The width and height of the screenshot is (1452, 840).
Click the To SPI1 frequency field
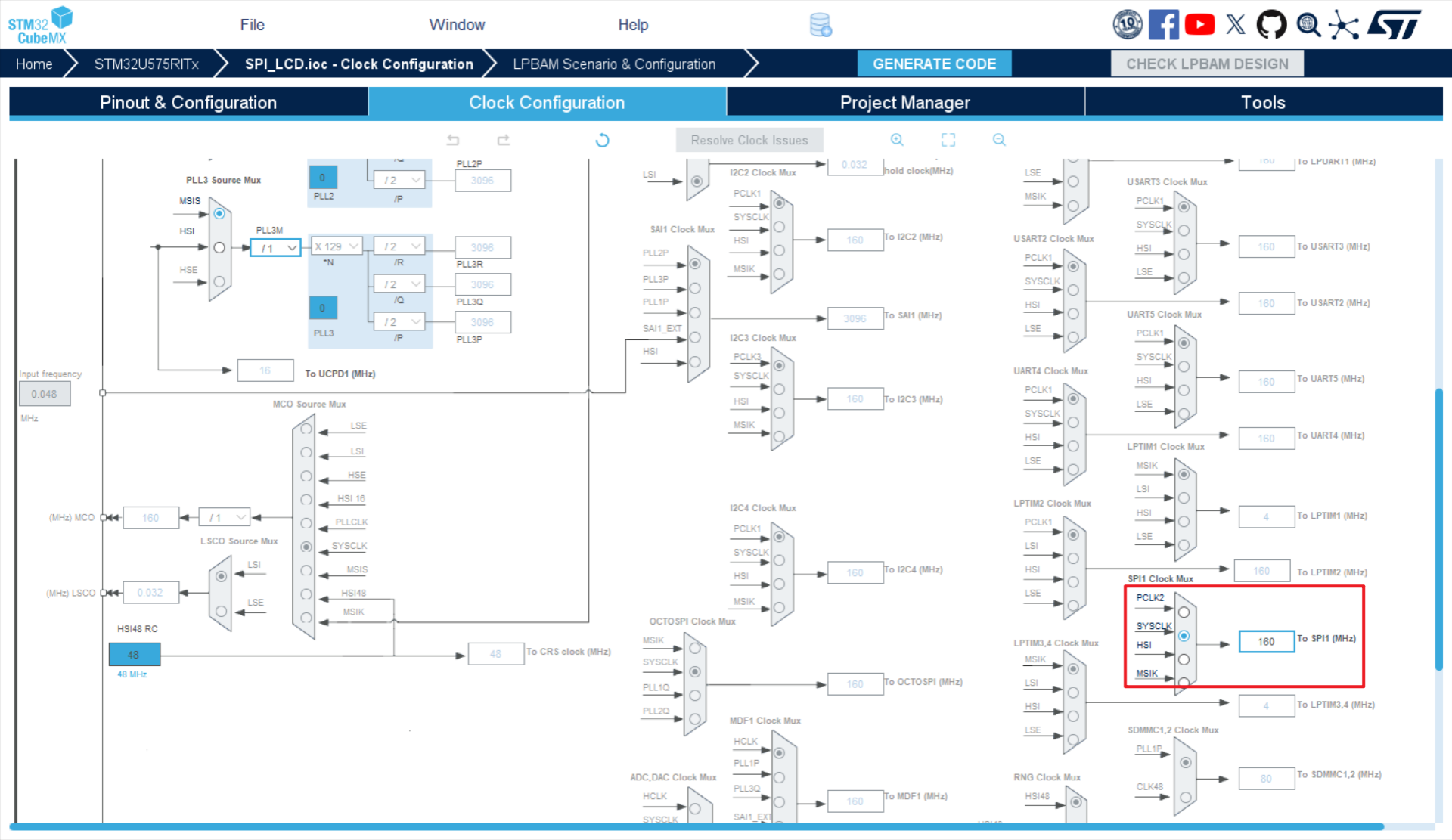tap(1266, 641)
